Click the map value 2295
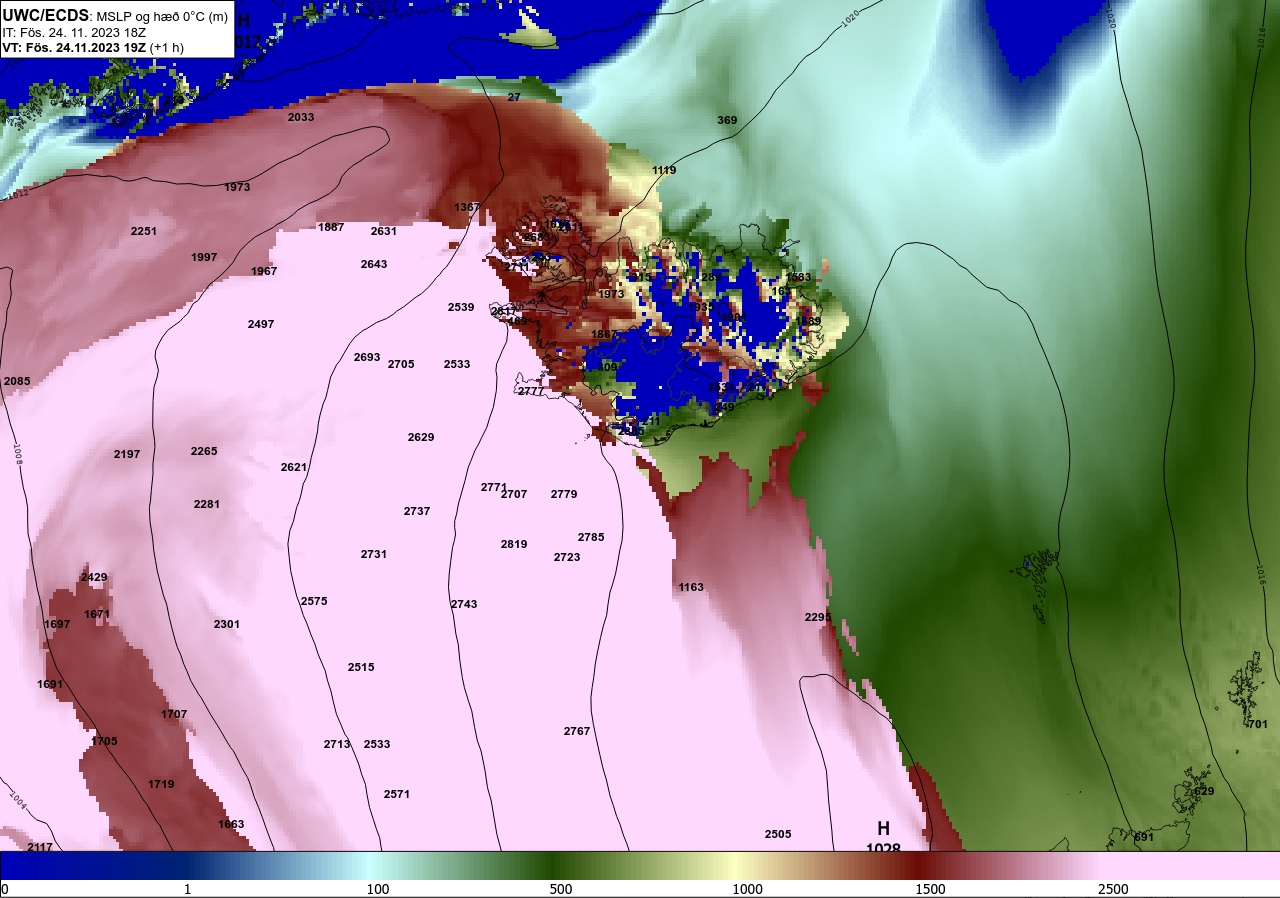This screenshot has width=1280, height=898. [818, 617]
